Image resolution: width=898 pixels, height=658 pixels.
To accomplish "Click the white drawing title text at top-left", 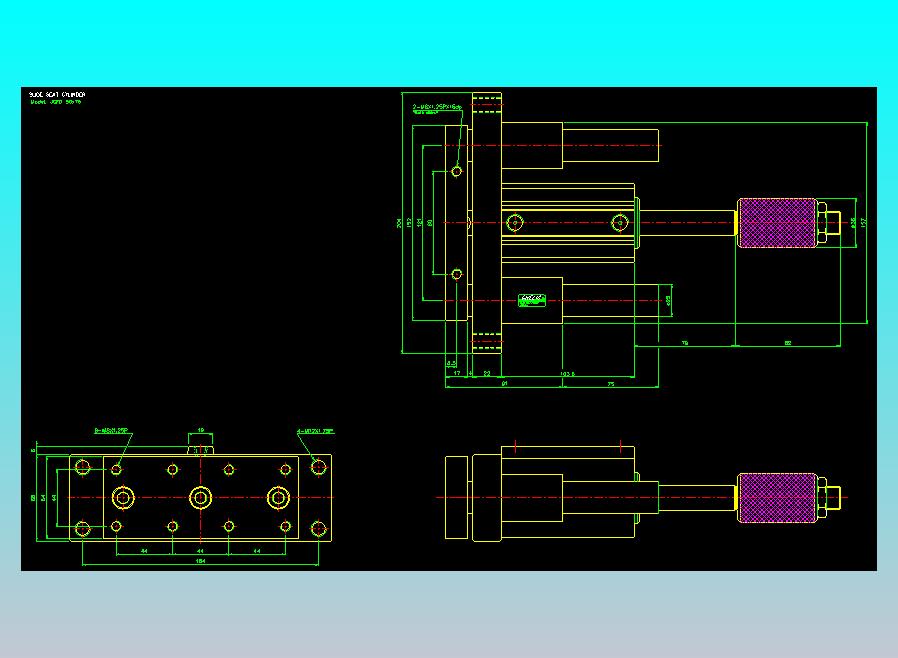I will 57,94.
